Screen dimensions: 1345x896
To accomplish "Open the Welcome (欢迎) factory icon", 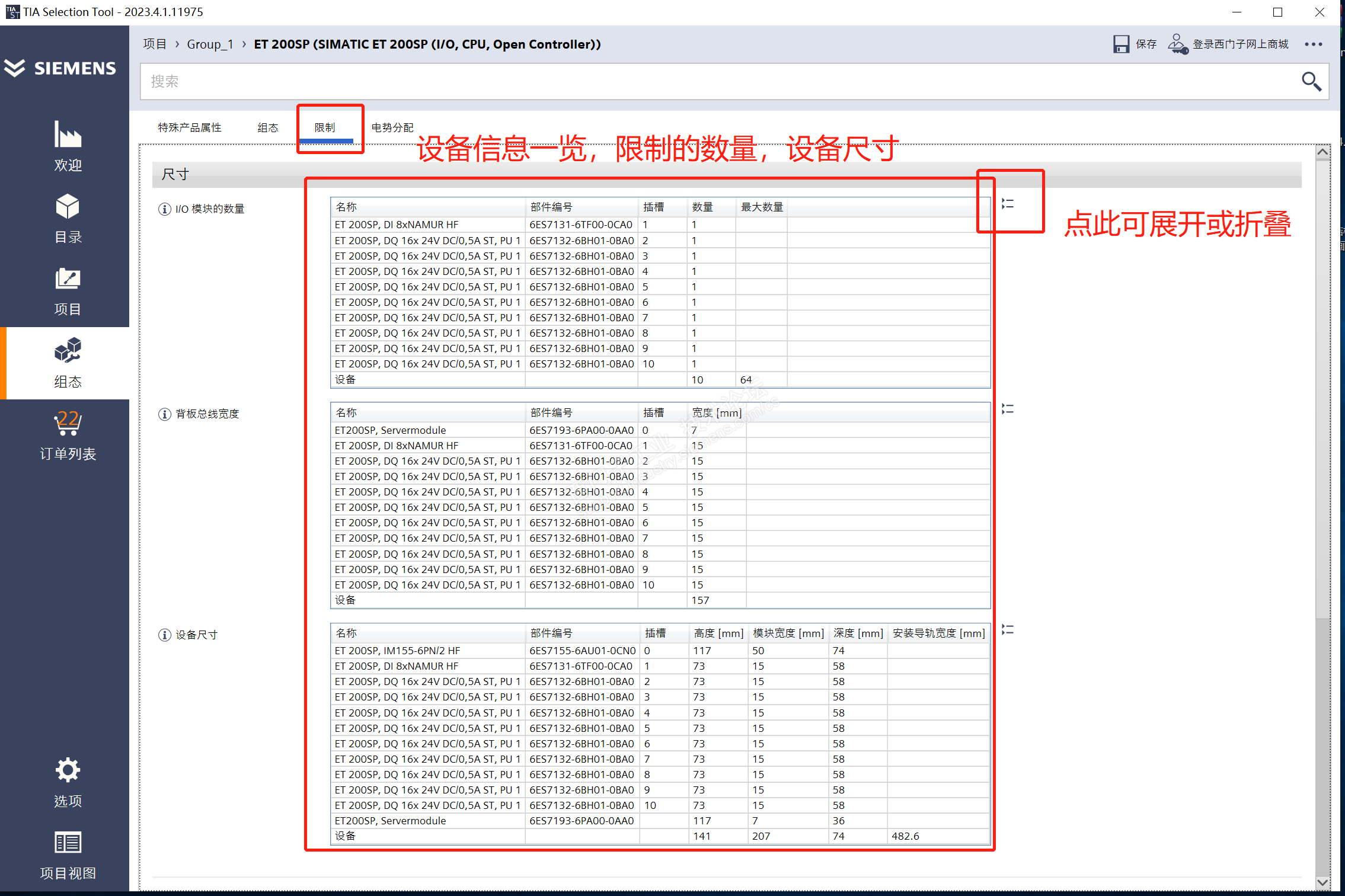I will 68,135.
